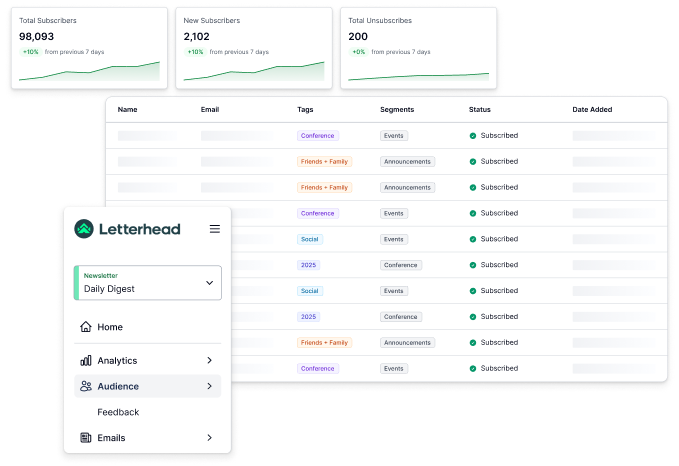Screen dimensions: 679x466
Task: Sort by the Status column header
Action: coord(480,110)
